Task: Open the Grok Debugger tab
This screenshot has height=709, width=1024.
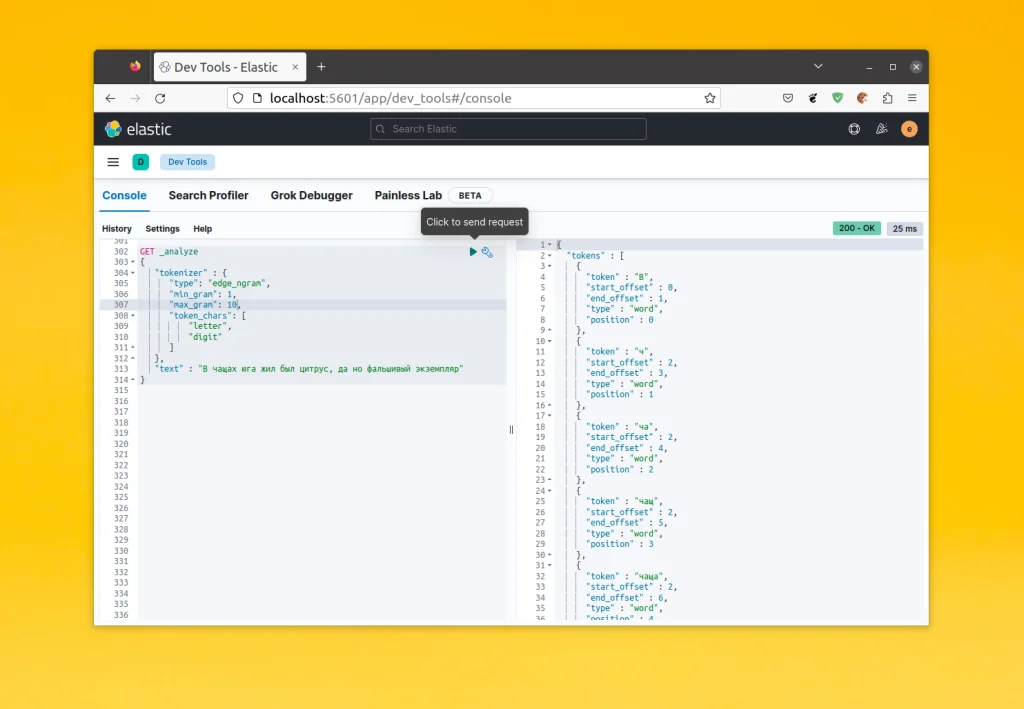Action: 311,195
